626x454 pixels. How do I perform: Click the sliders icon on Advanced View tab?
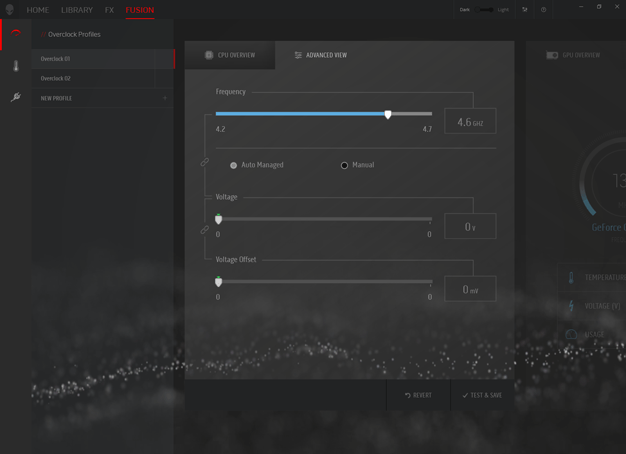(x=298, y=55)
